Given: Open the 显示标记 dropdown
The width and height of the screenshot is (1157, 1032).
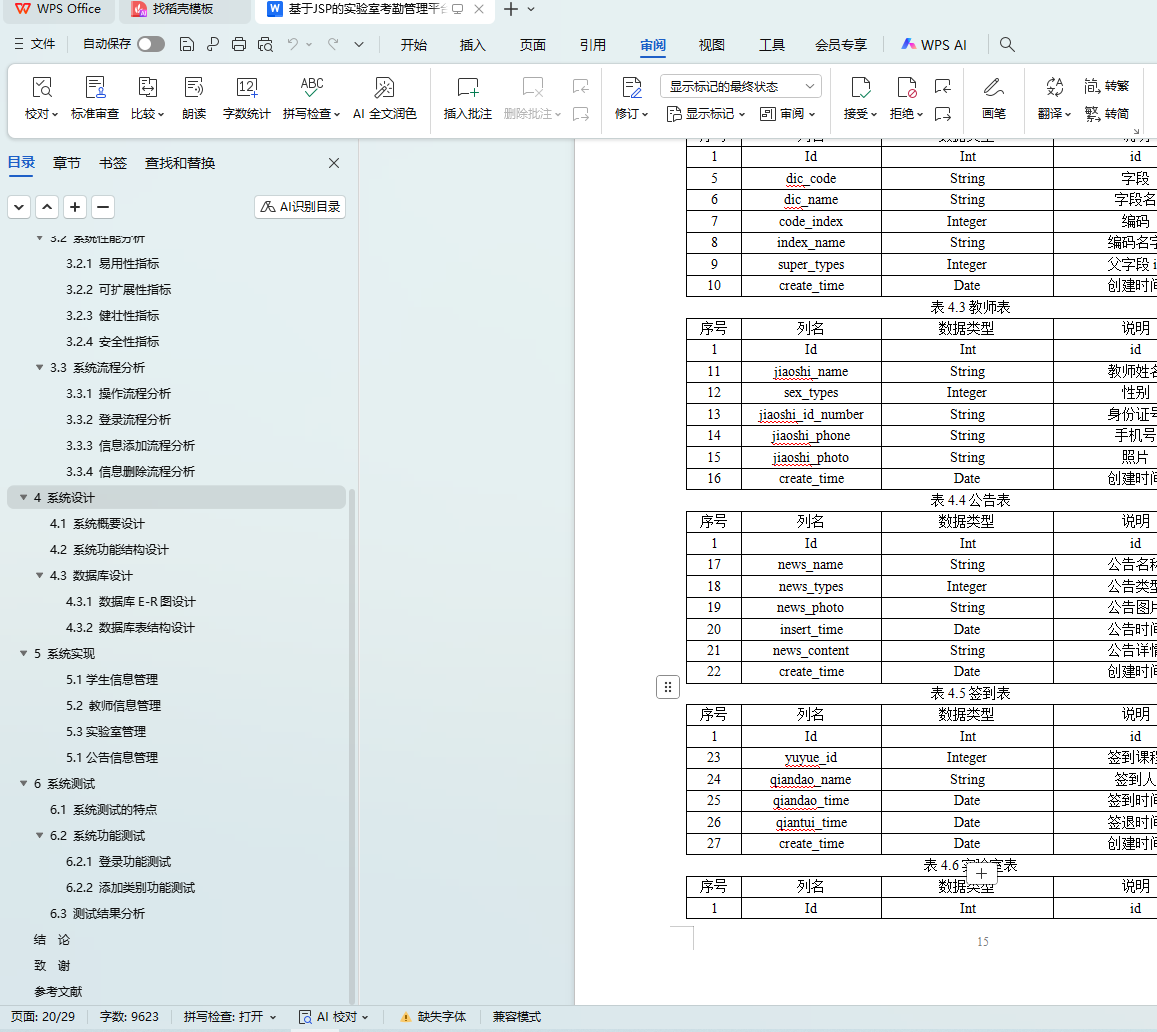Looking at the screenshot, I should click(707, 114).
